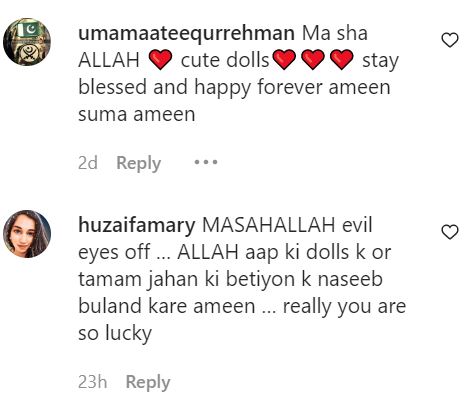Click the 'MASAHALLAH evil' comment text

tap(287, 225)
